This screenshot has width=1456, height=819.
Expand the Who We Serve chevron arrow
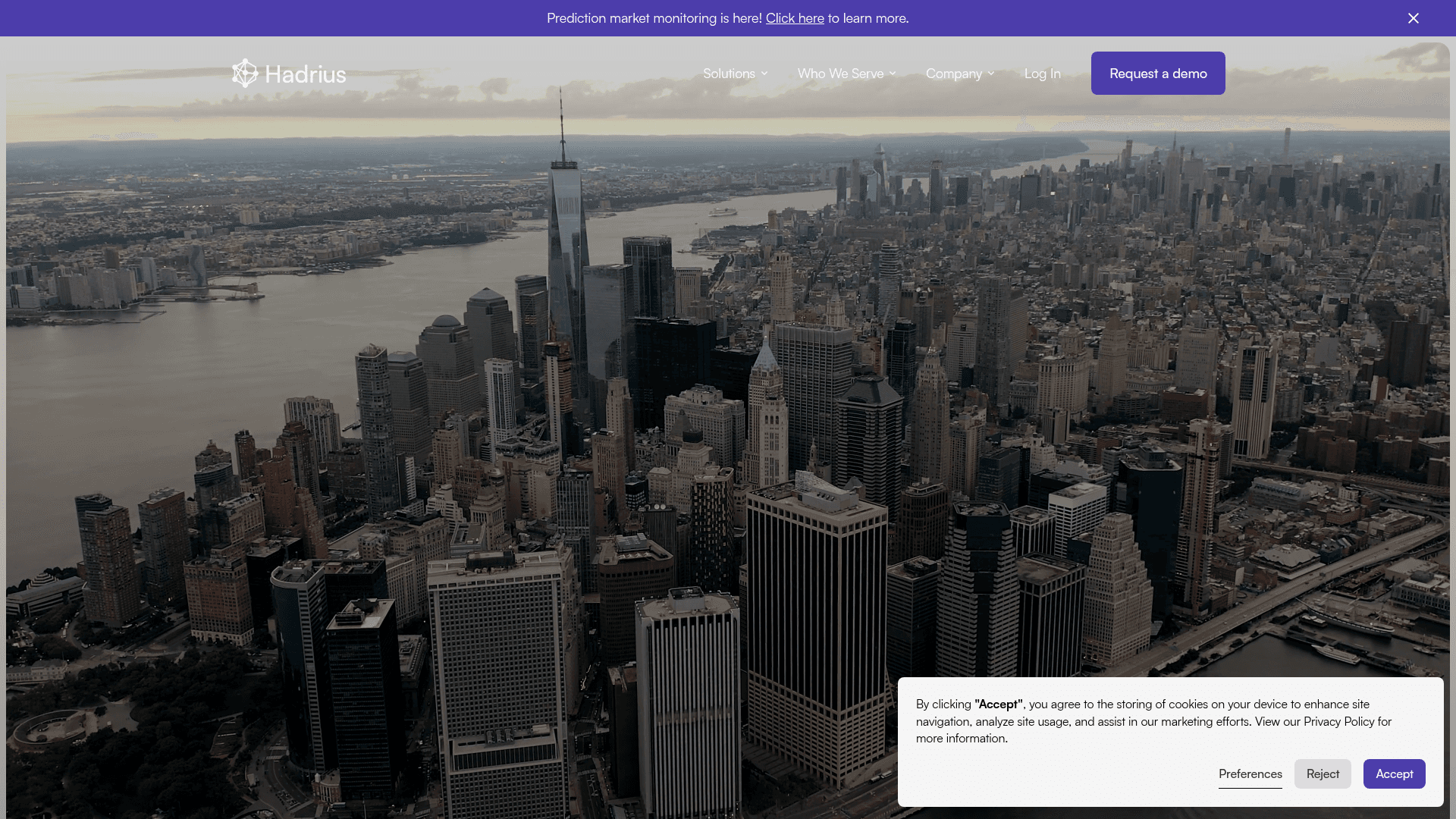(x=893, y=74)
